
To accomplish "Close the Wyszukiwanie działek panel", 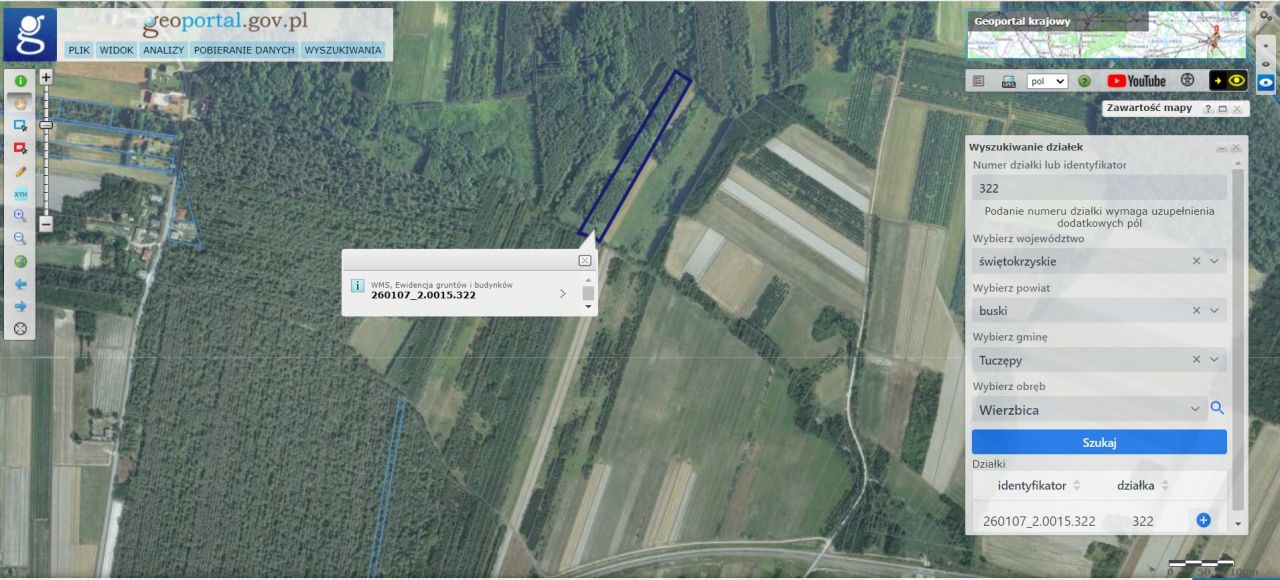I will coord(1236,147).
